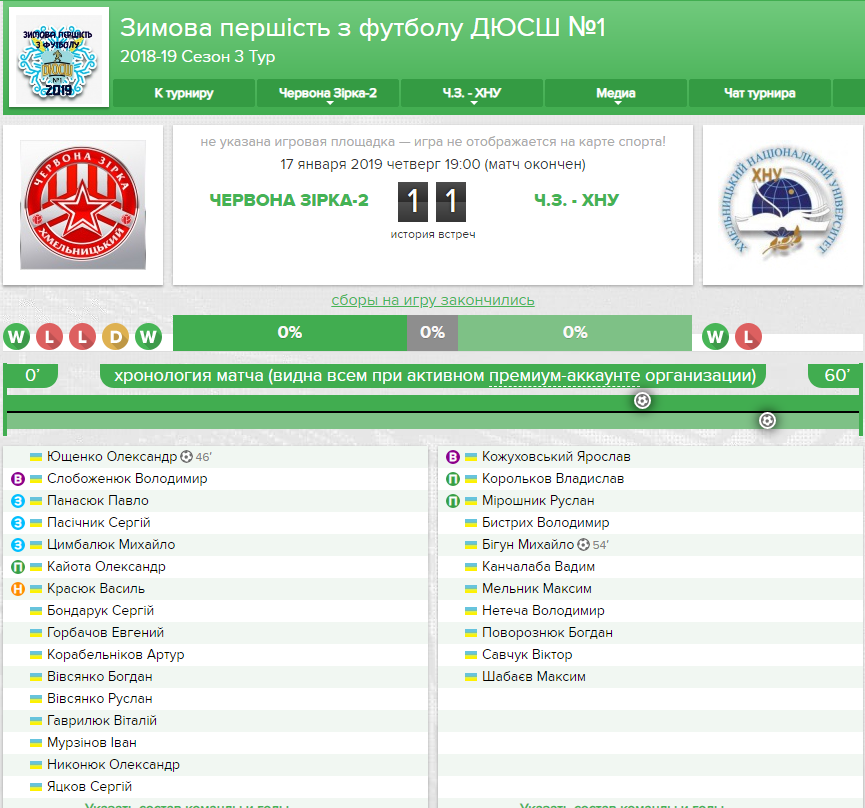This screenshot has height=808, width=865.
Task: Go to the 'К турниру' tab
Action: [x=184, y=93]
